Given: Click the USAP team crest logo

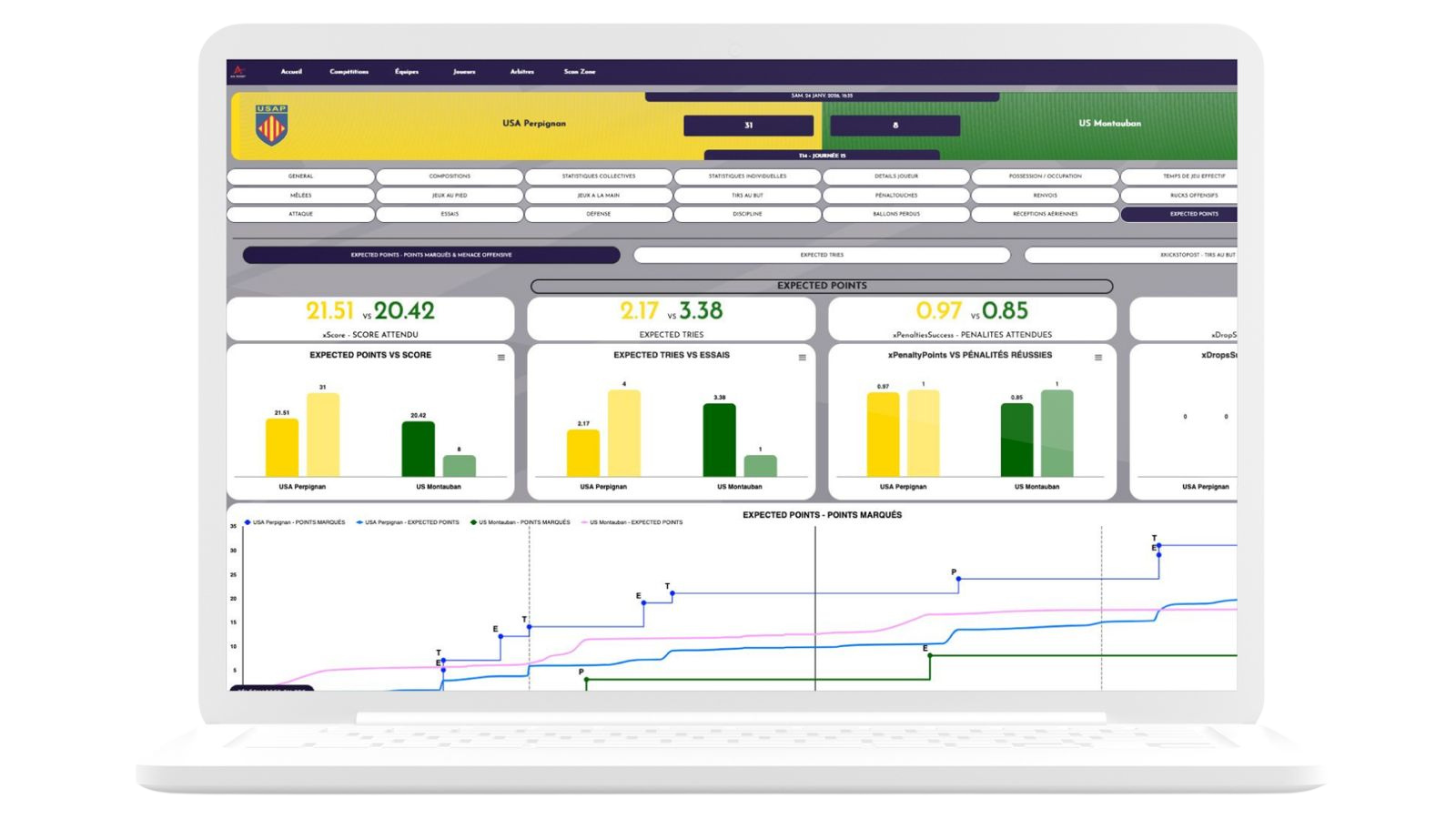Looking at the screenshot, I should (271, 126).
